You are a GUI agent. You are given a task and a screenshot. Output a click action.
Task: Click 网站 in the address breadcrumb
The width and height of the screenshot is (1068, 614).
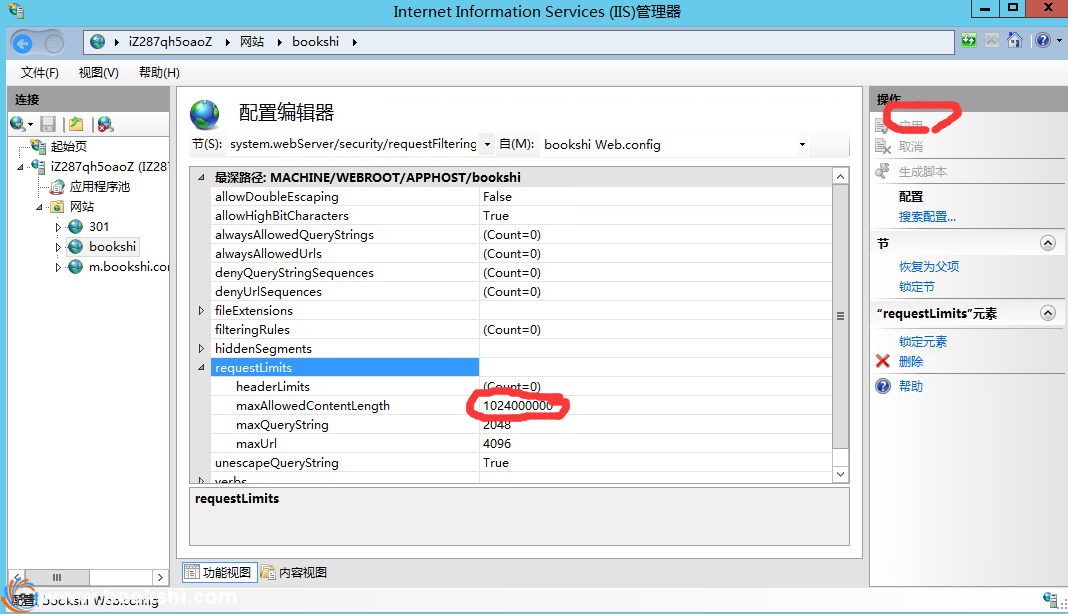251,42
